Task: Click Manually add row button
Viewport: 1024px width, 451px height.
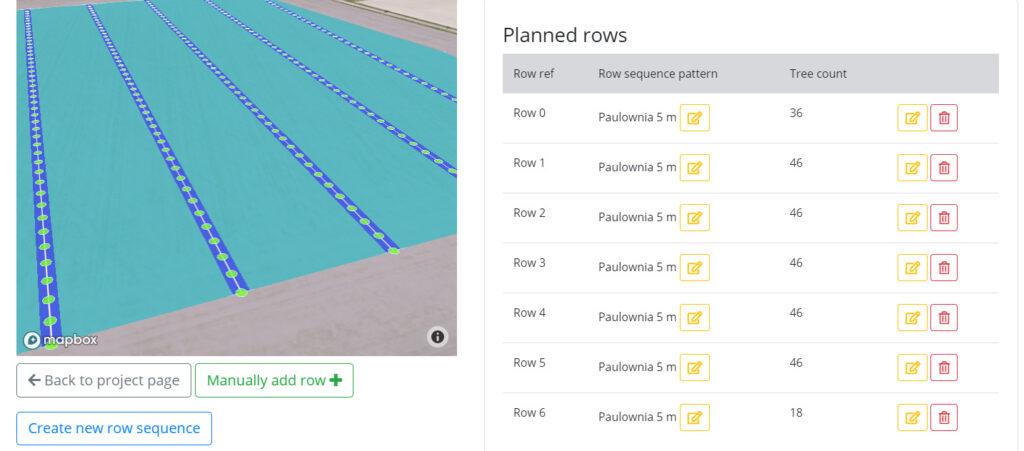Action: [274, 381]
